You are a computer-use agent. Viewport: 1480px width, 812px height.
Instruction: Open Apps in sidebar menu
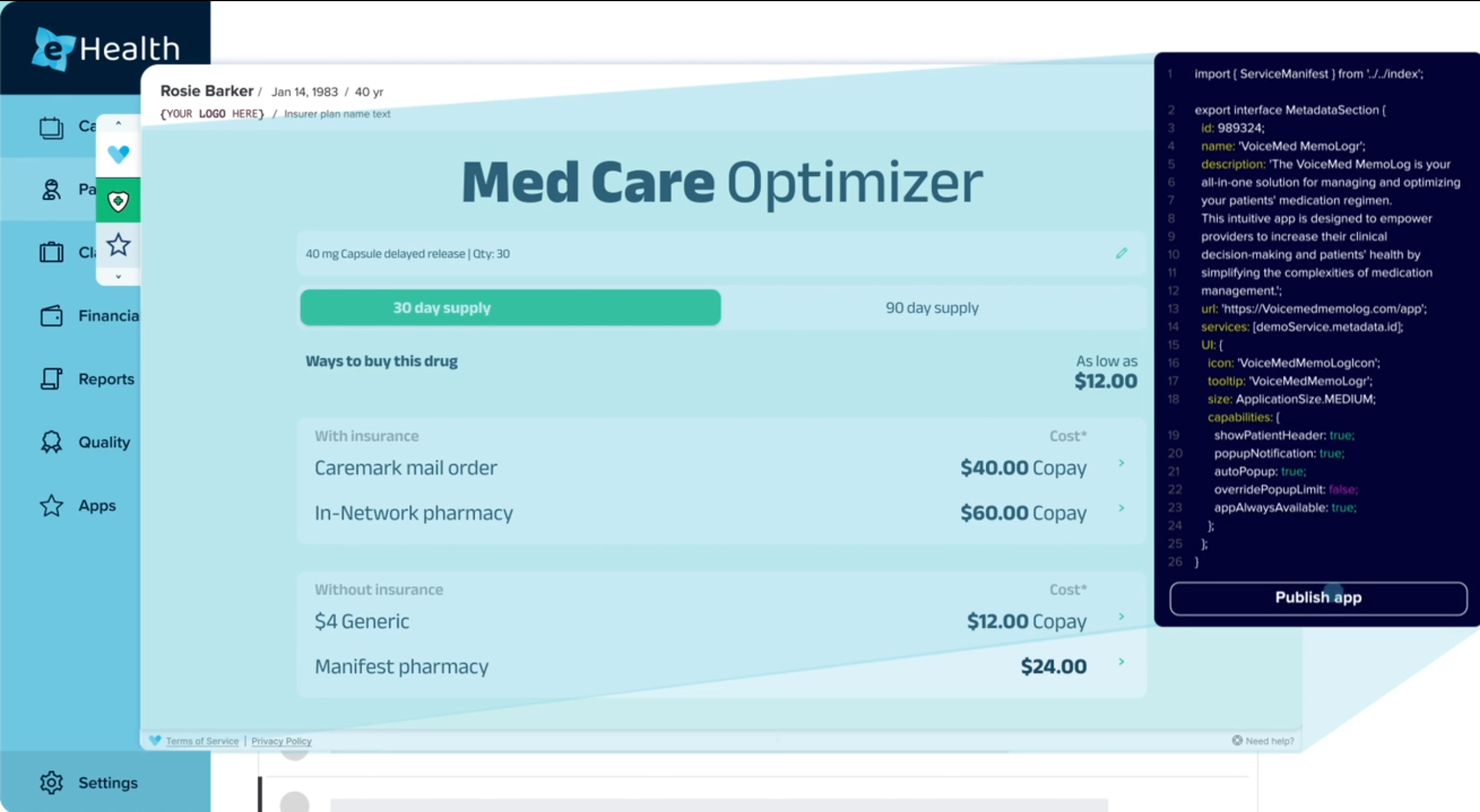click(96, 506)
